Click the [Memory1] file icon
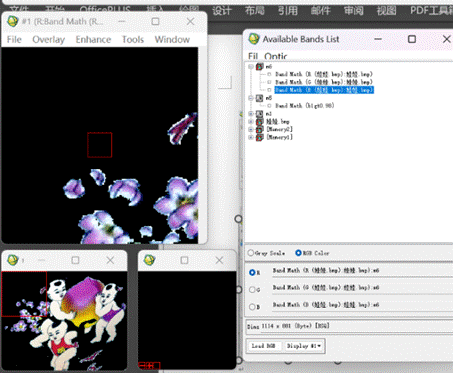Viewport: 453px width, 373px height. [x=260, y=137]
